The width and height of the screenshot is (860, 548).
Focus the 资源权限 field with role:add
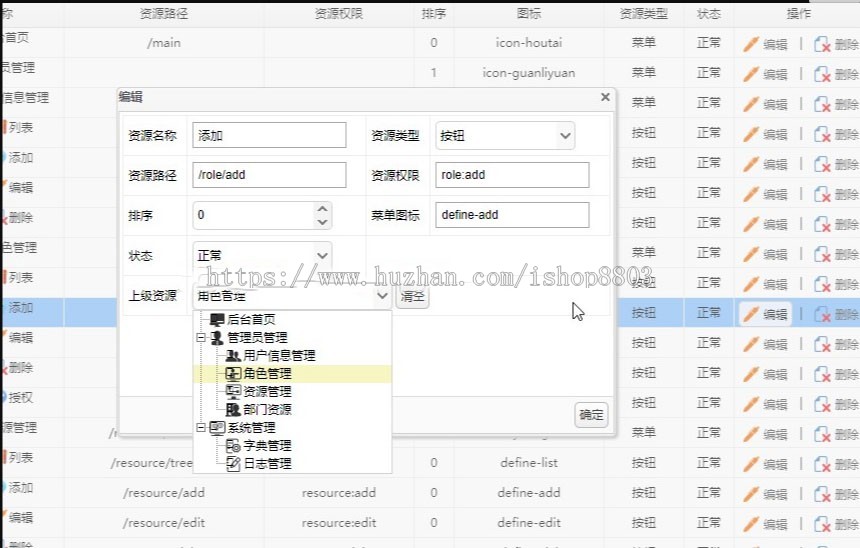(512, 175)
